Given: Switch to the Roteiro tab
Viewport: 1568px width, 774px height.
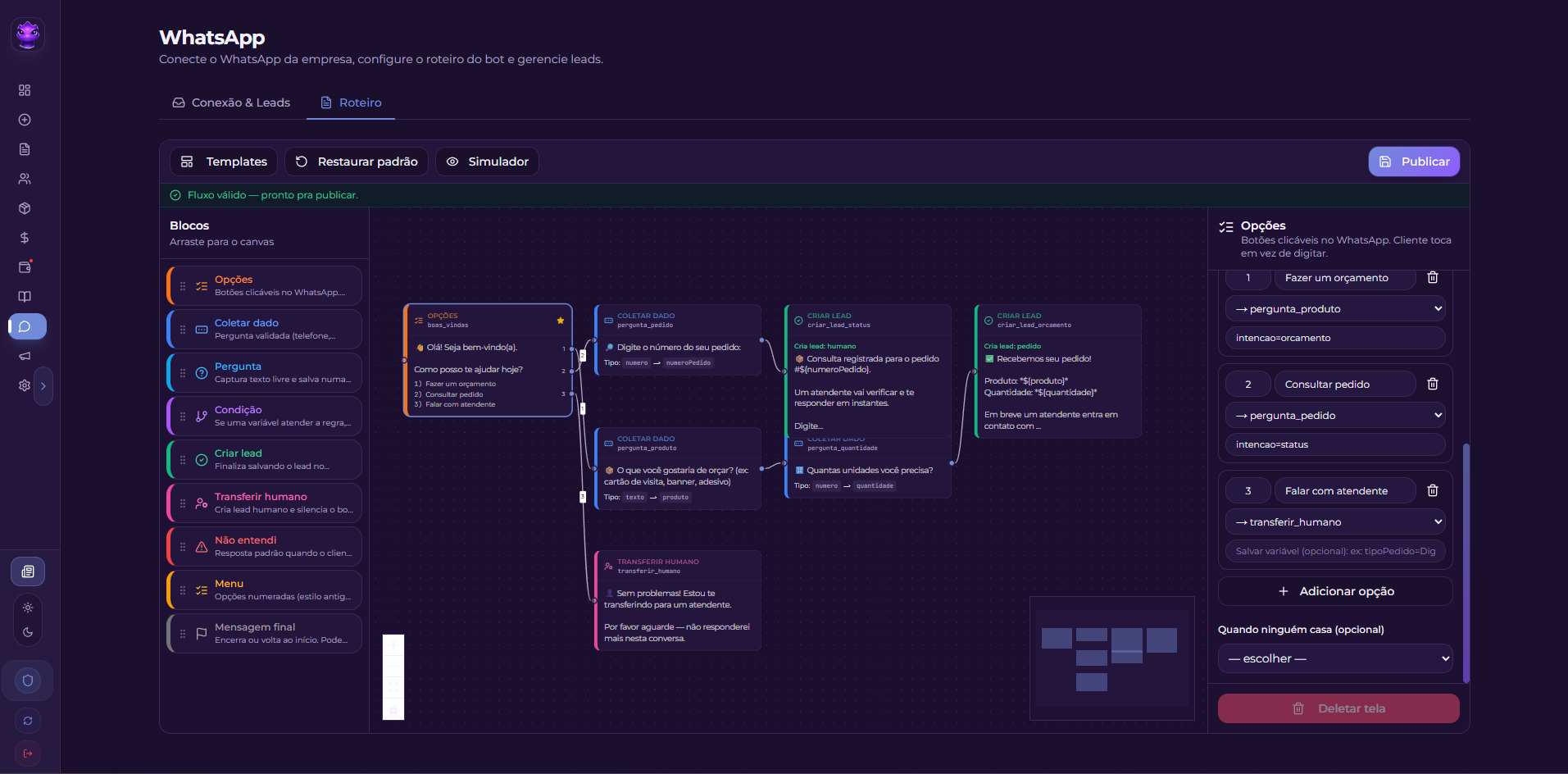Looking at the screenshot, I should click(x=351, y=102).
